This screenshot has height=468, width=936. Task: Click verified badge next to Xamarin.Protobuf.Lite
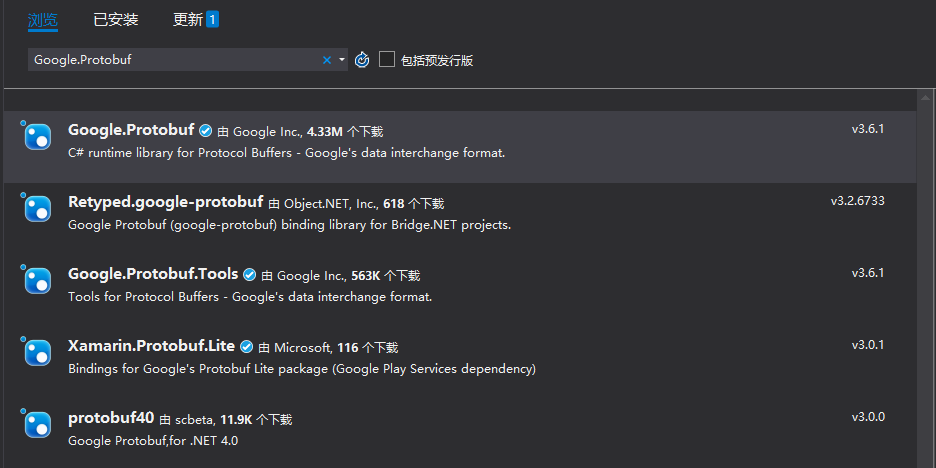pyautogui.click(x=247, y=346)
